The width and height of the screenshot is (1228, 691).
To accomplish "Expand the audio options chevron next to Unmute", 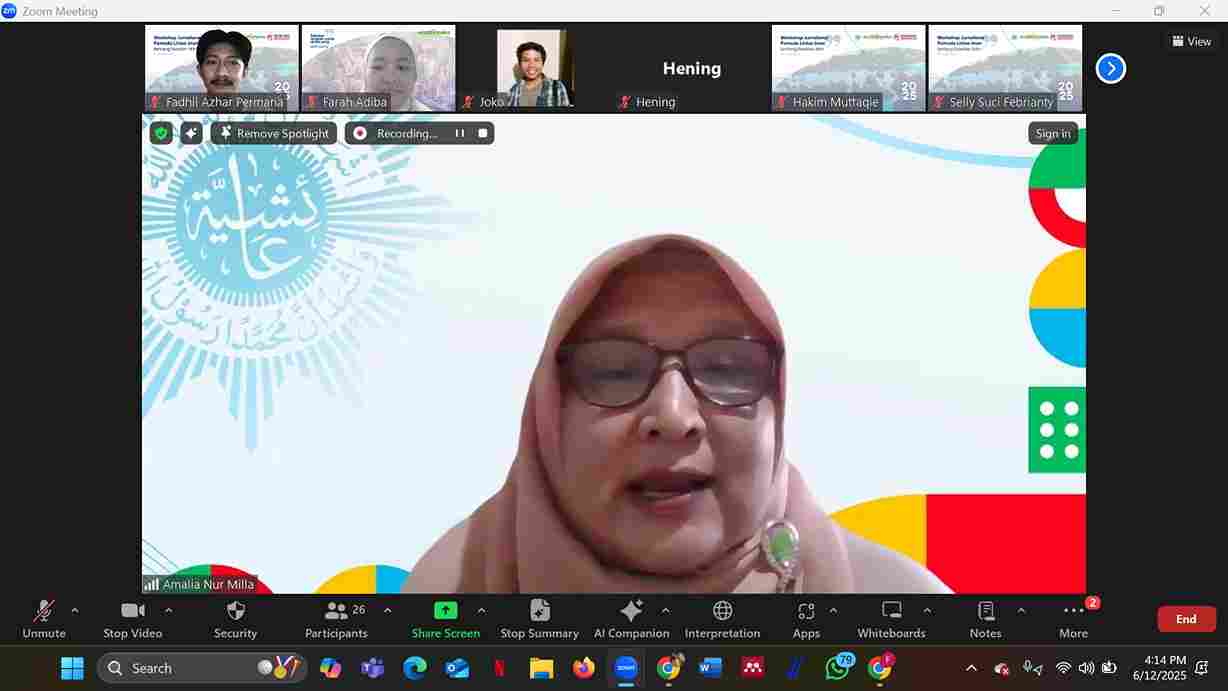I will click(x=77, y=611).
